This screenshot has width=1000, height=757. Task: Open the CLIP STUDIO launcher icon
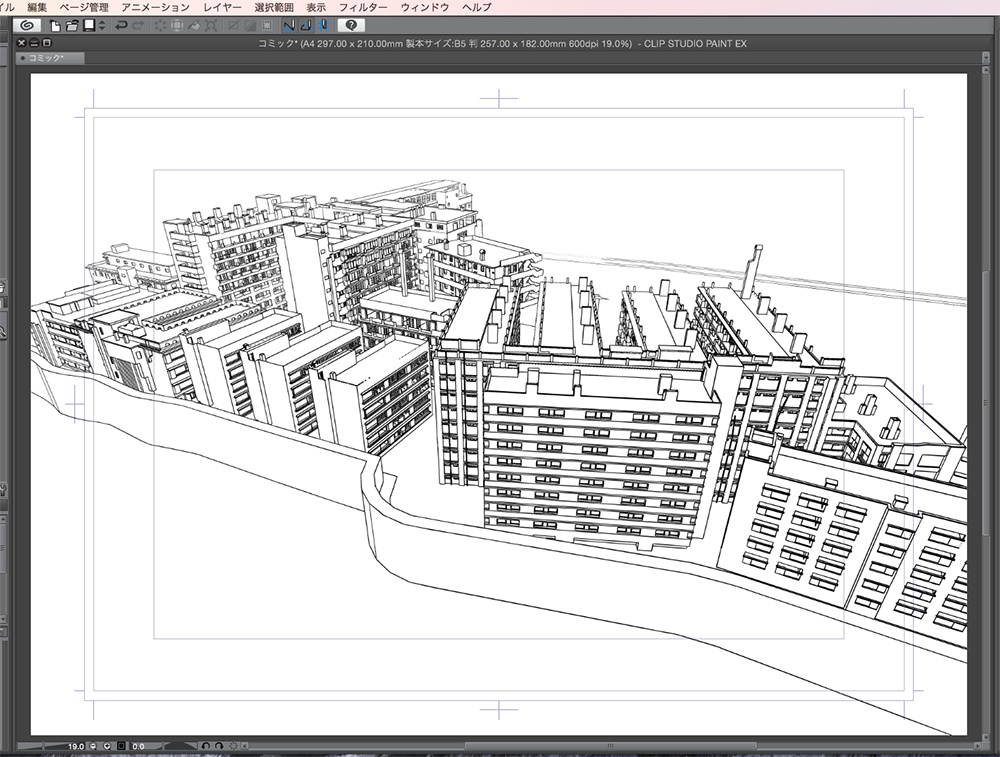pos(25,25)
